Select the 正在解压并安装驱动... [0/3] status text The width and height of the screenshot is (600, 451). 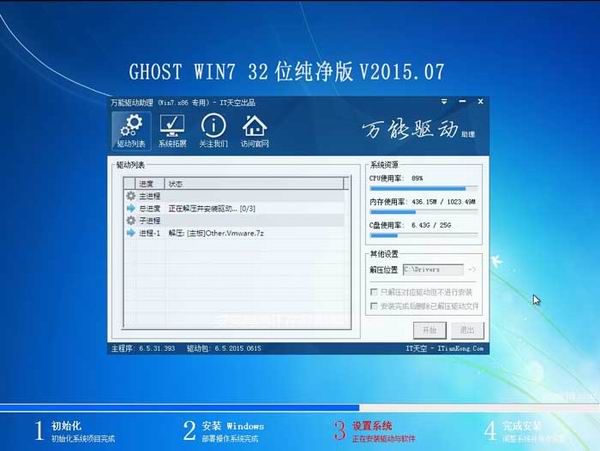point(212,208)
